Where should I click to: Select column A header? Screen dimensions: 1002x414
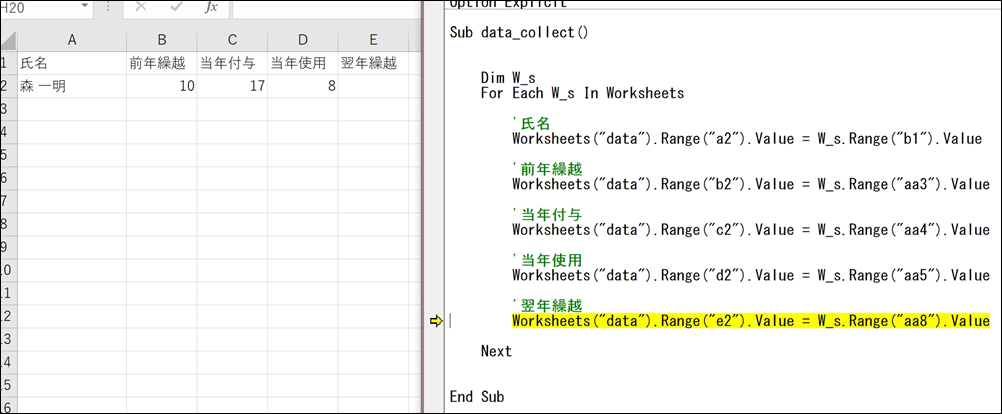pyautogui.click(x=71, y=39)
